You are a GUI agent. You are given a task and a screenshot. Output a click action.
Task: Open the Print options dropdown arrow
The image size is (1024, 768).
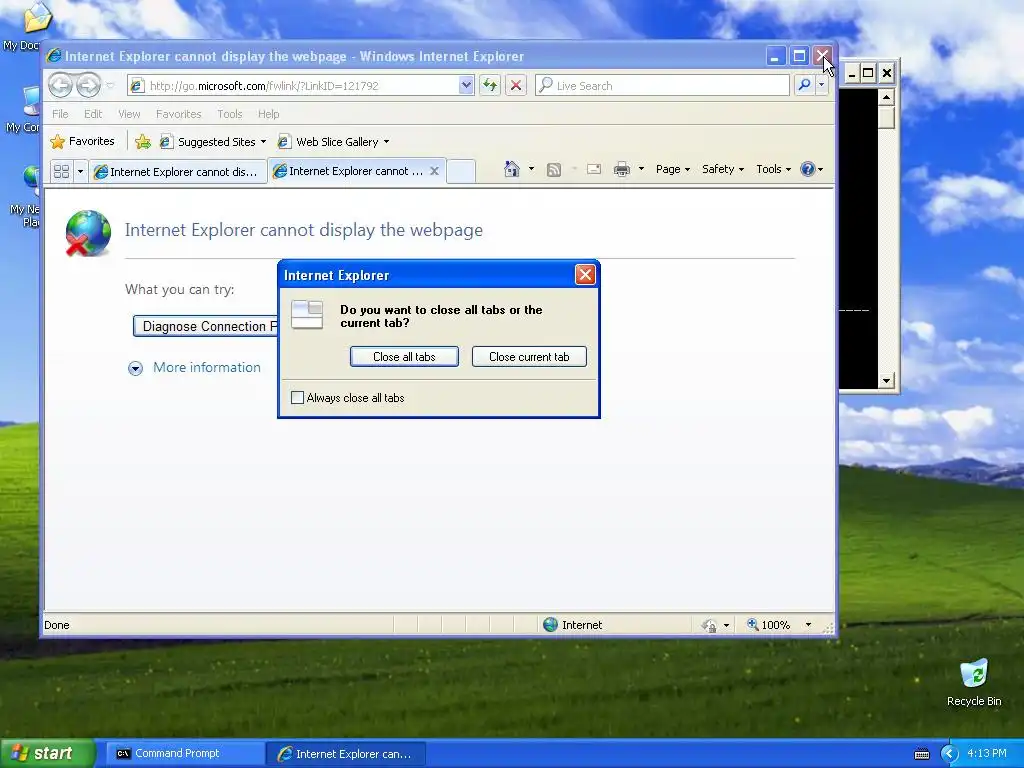tap(641, 169)
